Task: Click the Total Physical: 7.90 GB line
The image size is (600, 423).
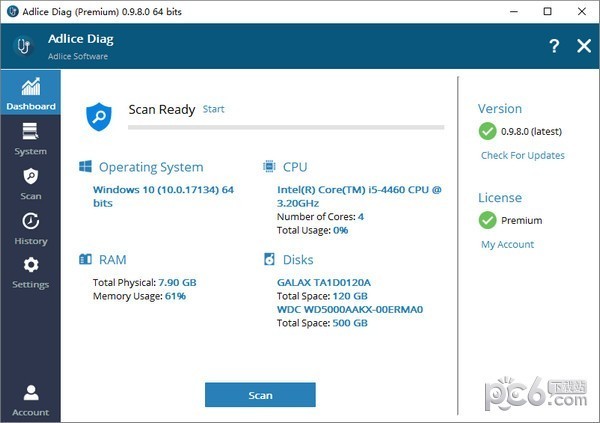Action: click(145, 283)
